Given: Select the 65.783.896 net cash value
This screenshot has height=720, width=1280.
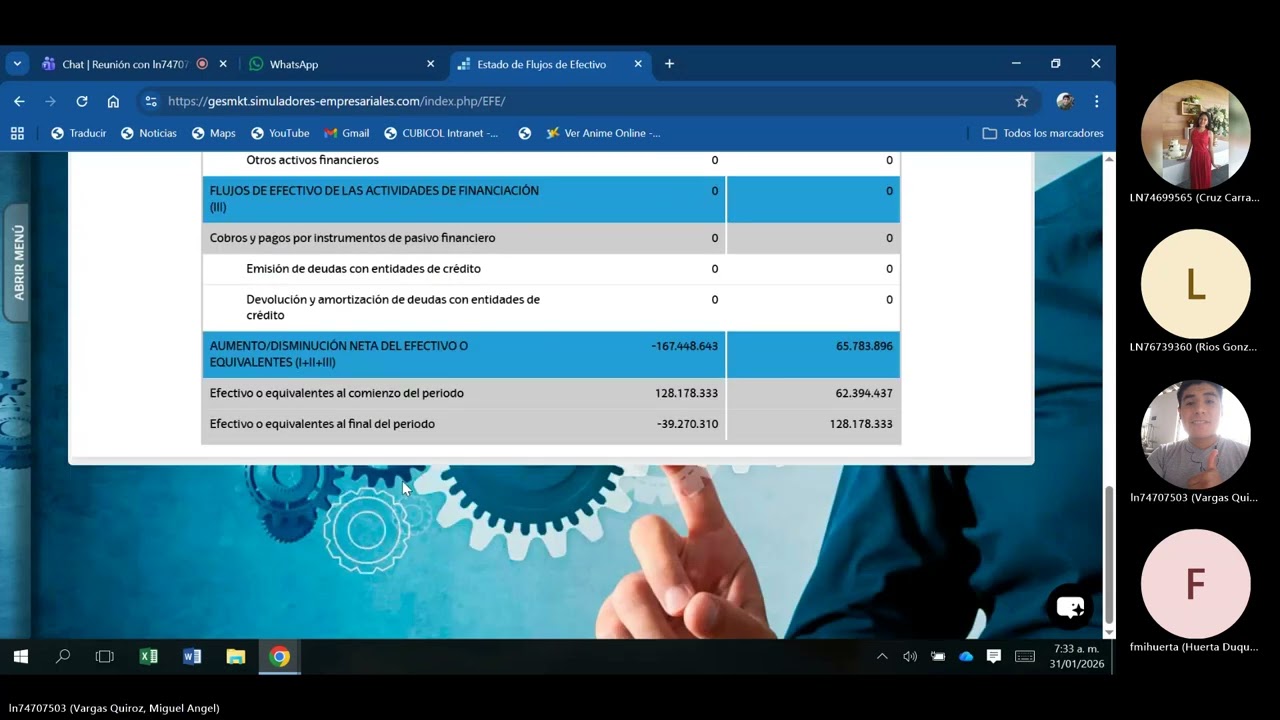Looking at the screenshot, I should [x=864, y=346].
